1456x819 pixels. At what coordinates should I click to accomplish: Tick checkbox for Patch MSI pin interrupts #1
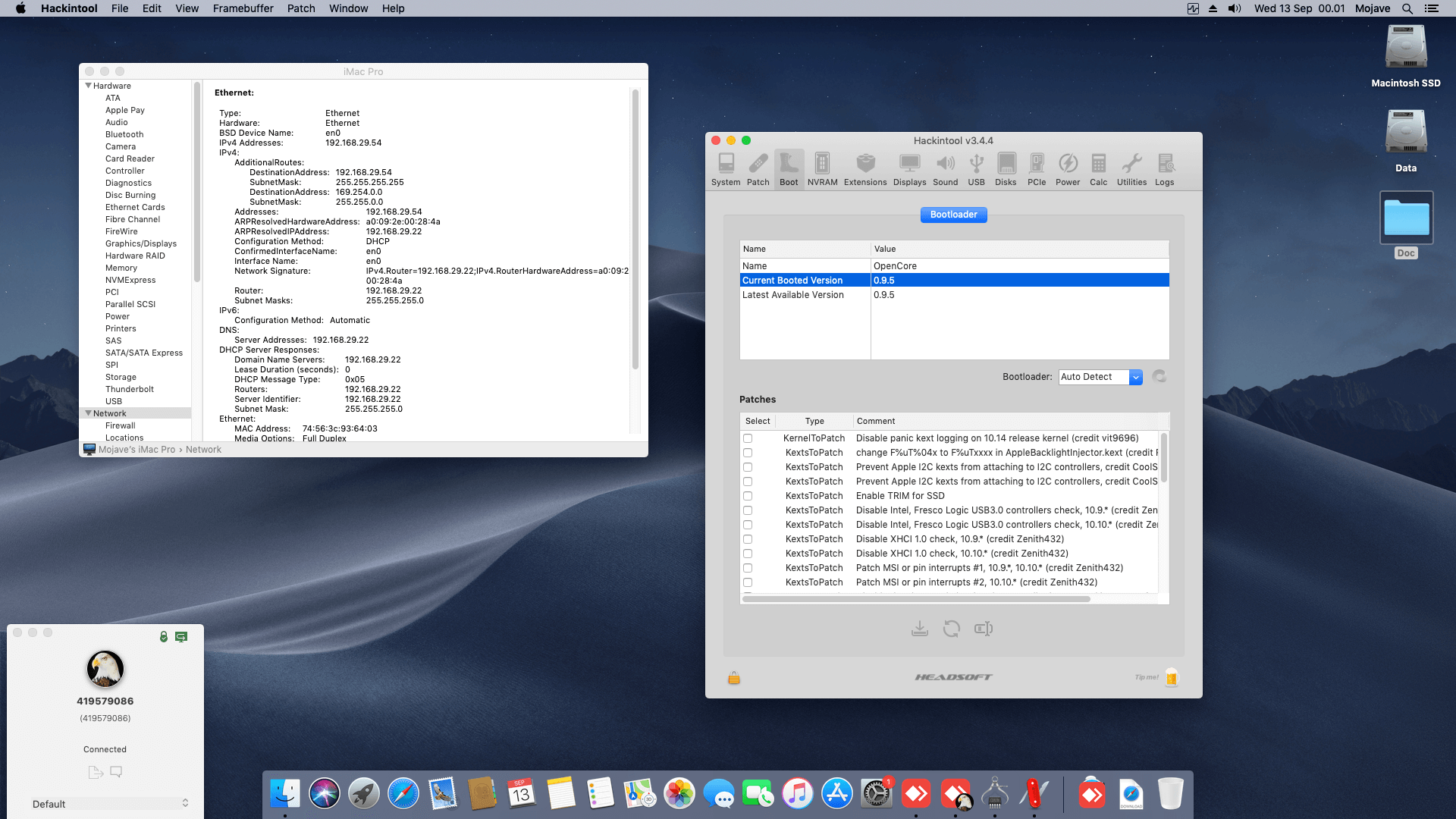tap(748, 568)
